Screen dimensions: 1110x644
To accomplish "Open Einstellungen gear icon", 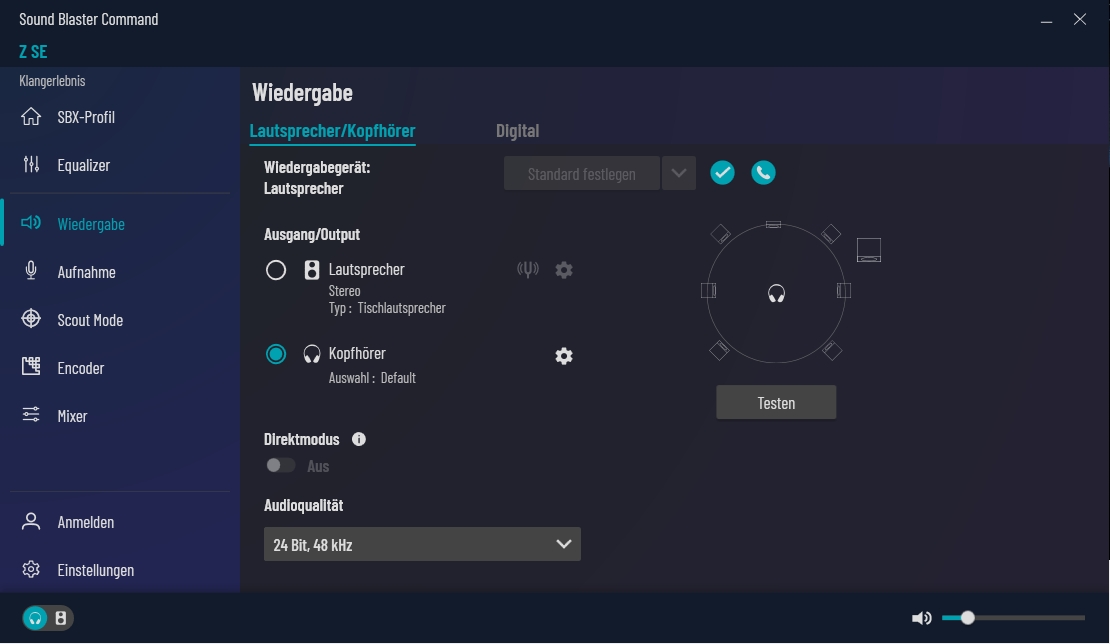I will pos(30,569).
